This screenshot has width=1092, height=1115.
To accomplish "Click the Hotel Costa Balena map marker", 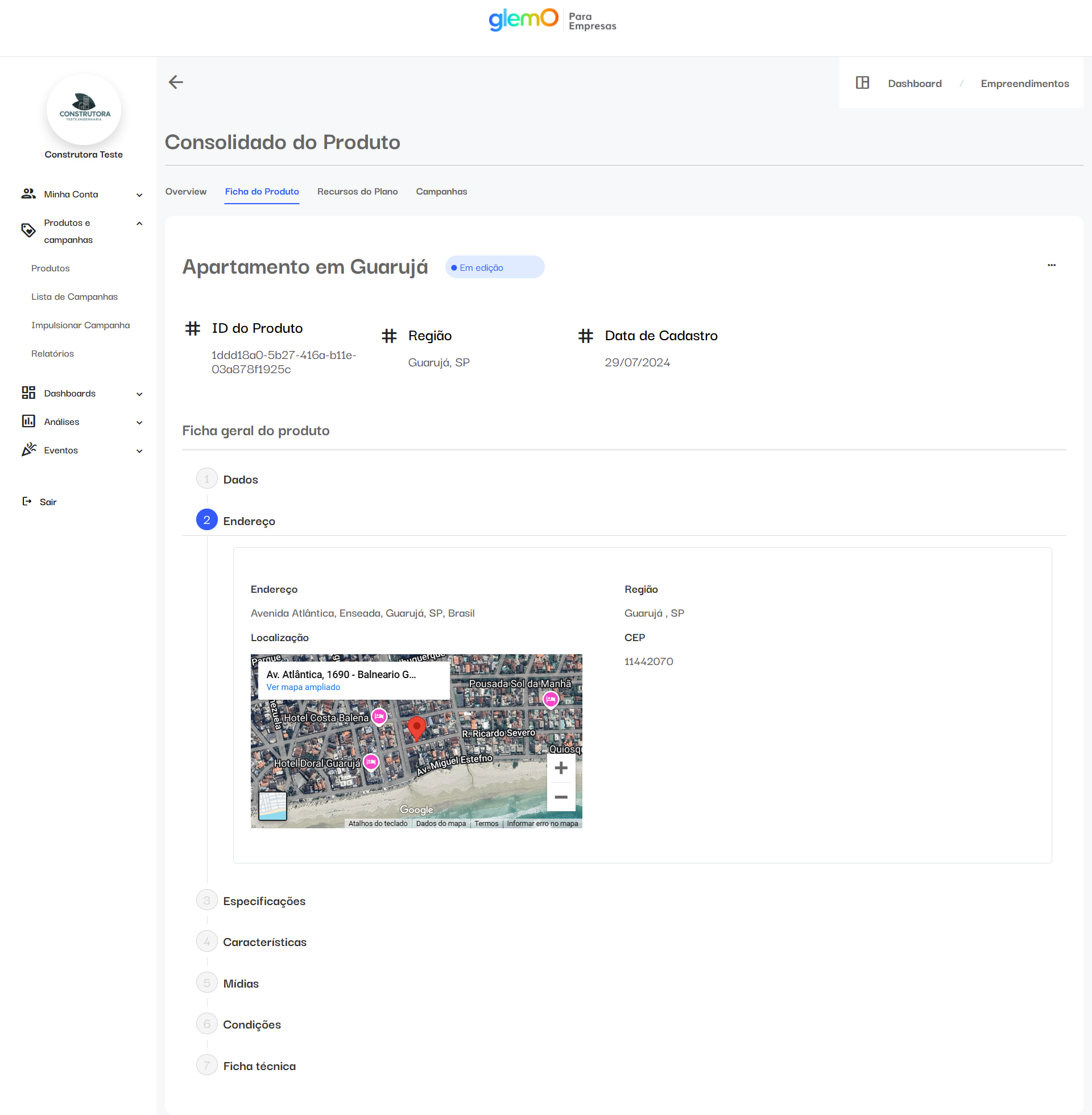I will (379, 716).
